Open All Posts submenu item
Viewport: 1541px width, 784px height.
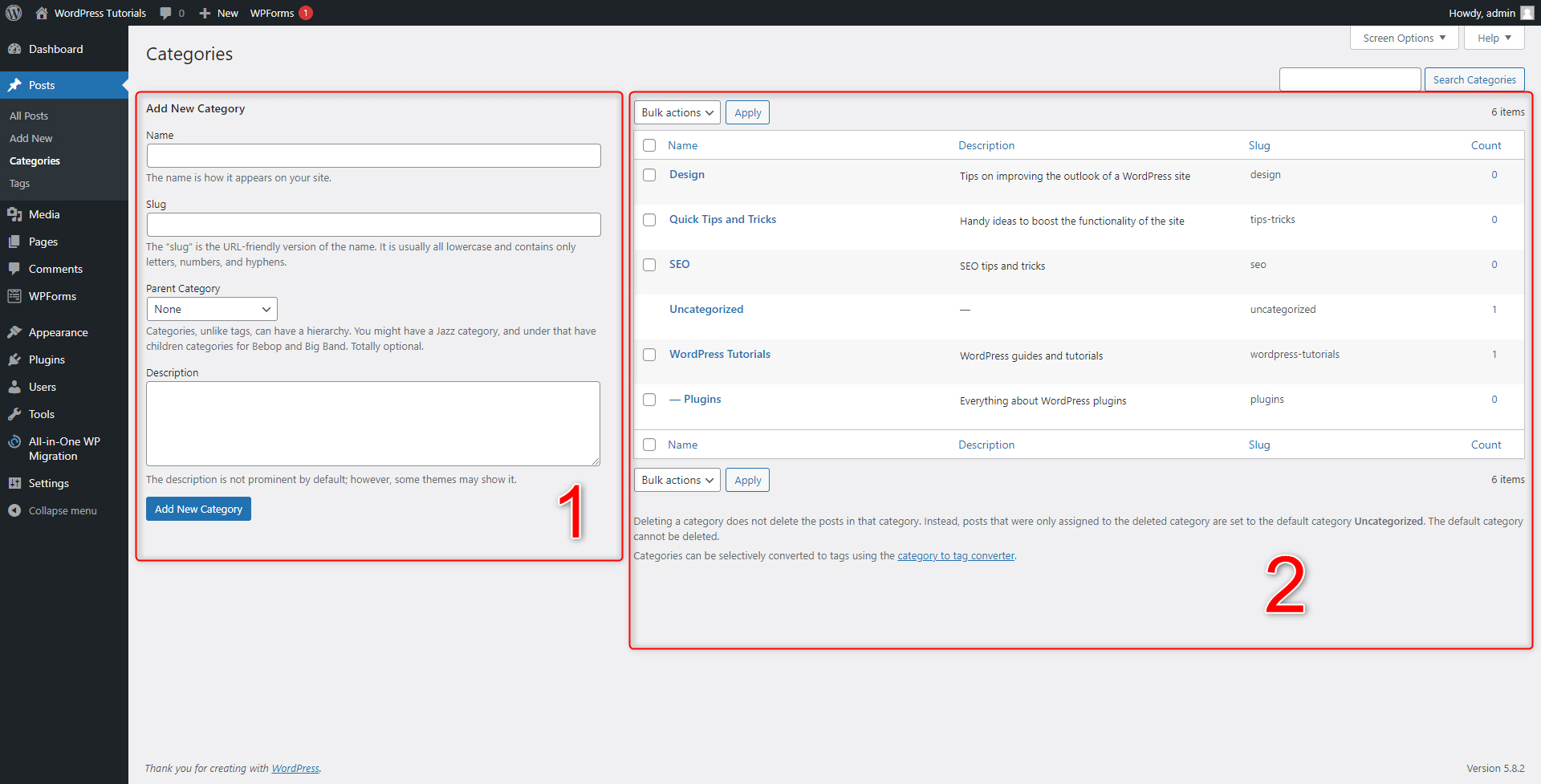tap(29, 116)
